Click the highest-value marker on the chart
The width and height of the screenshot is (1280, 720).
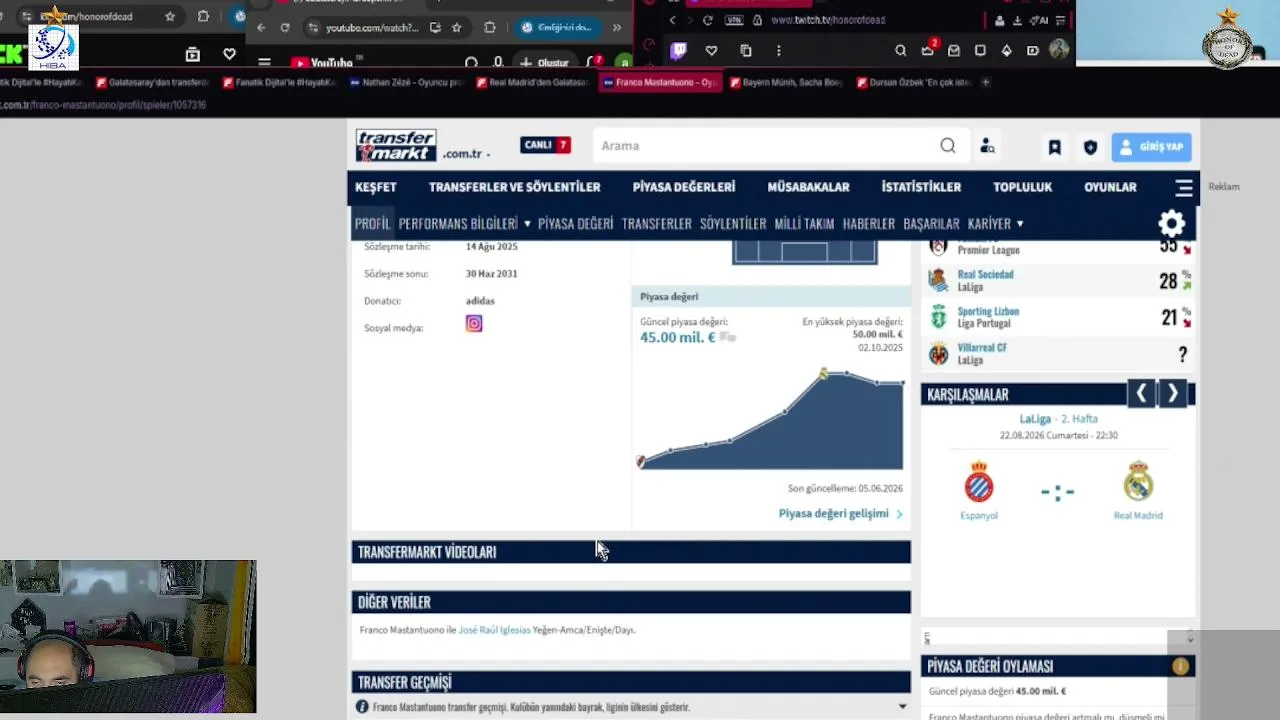pos(823,373)
